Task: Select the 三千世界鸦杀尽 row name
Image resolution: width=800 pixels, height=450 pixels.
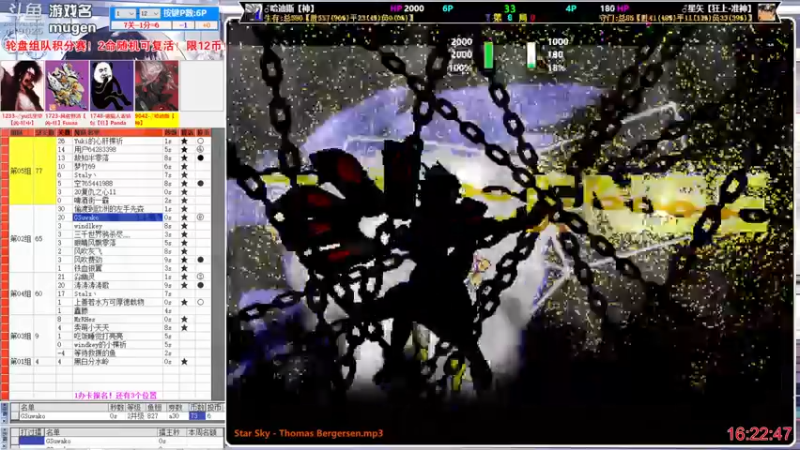Action: (x=102, y=234)
